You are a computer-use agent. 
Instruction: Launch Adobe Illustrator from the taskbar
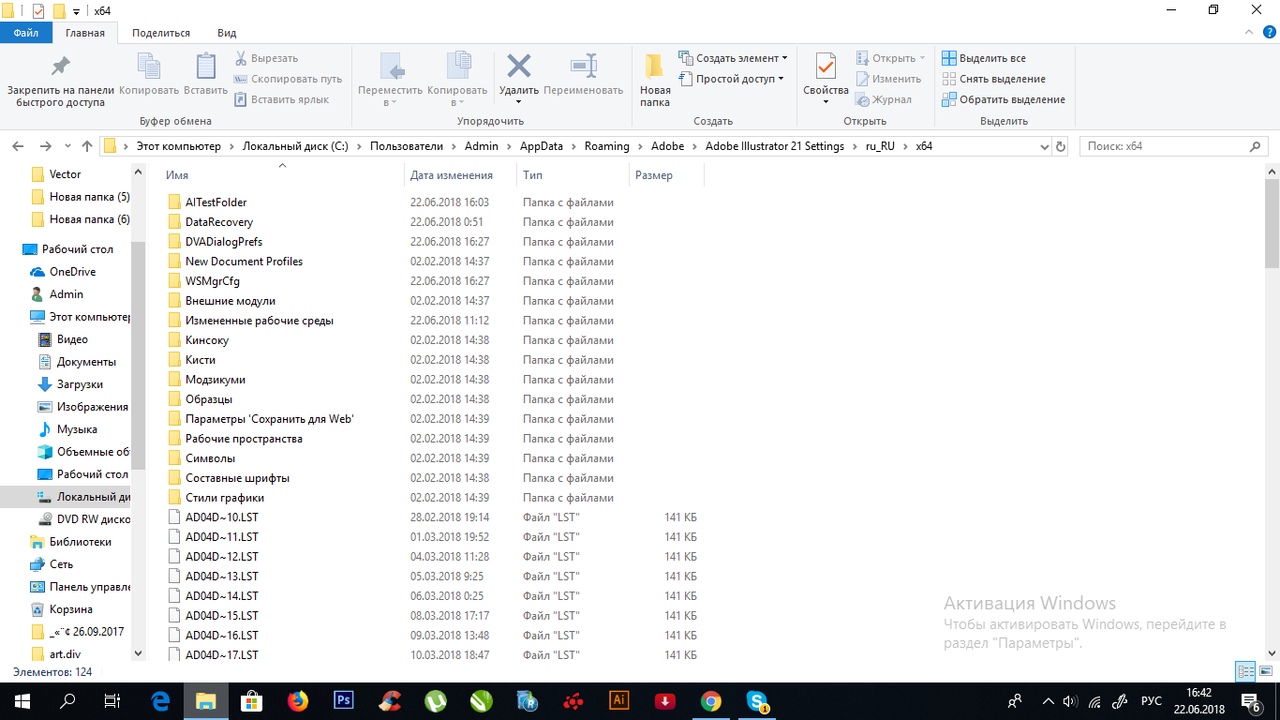pyautogui.click(x=619, y=701)
